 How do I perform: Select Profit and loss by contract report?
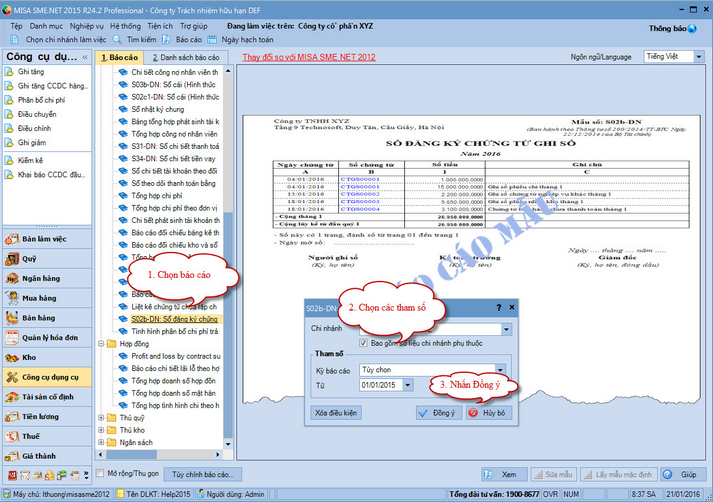pos(176,356)
